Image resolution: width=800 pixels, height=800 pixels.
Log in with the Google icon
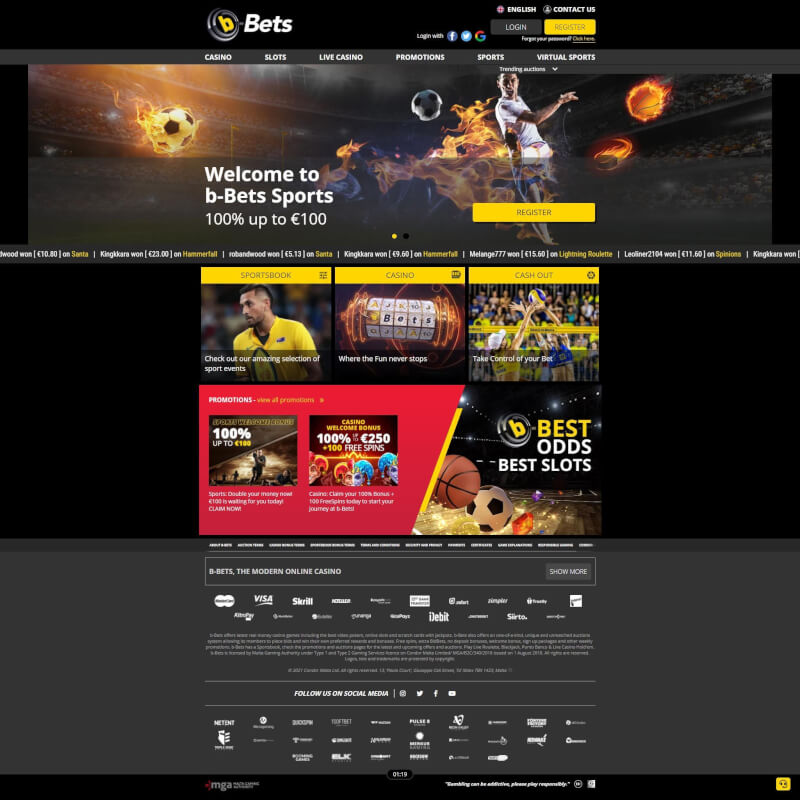coord(480,36)
